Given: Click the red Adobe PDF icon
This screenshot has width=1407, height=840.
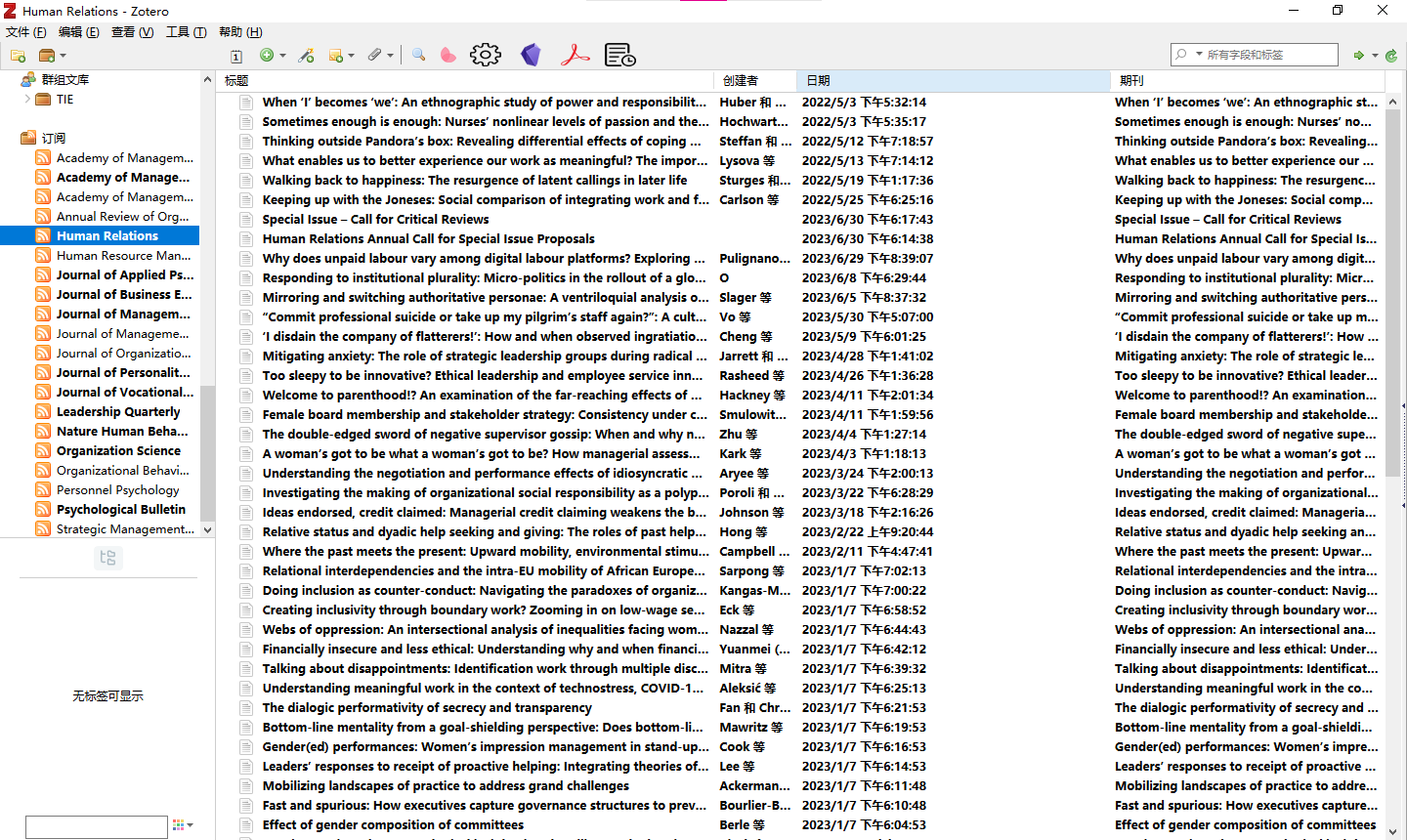Looking at the screenshot, I should 575,55.
